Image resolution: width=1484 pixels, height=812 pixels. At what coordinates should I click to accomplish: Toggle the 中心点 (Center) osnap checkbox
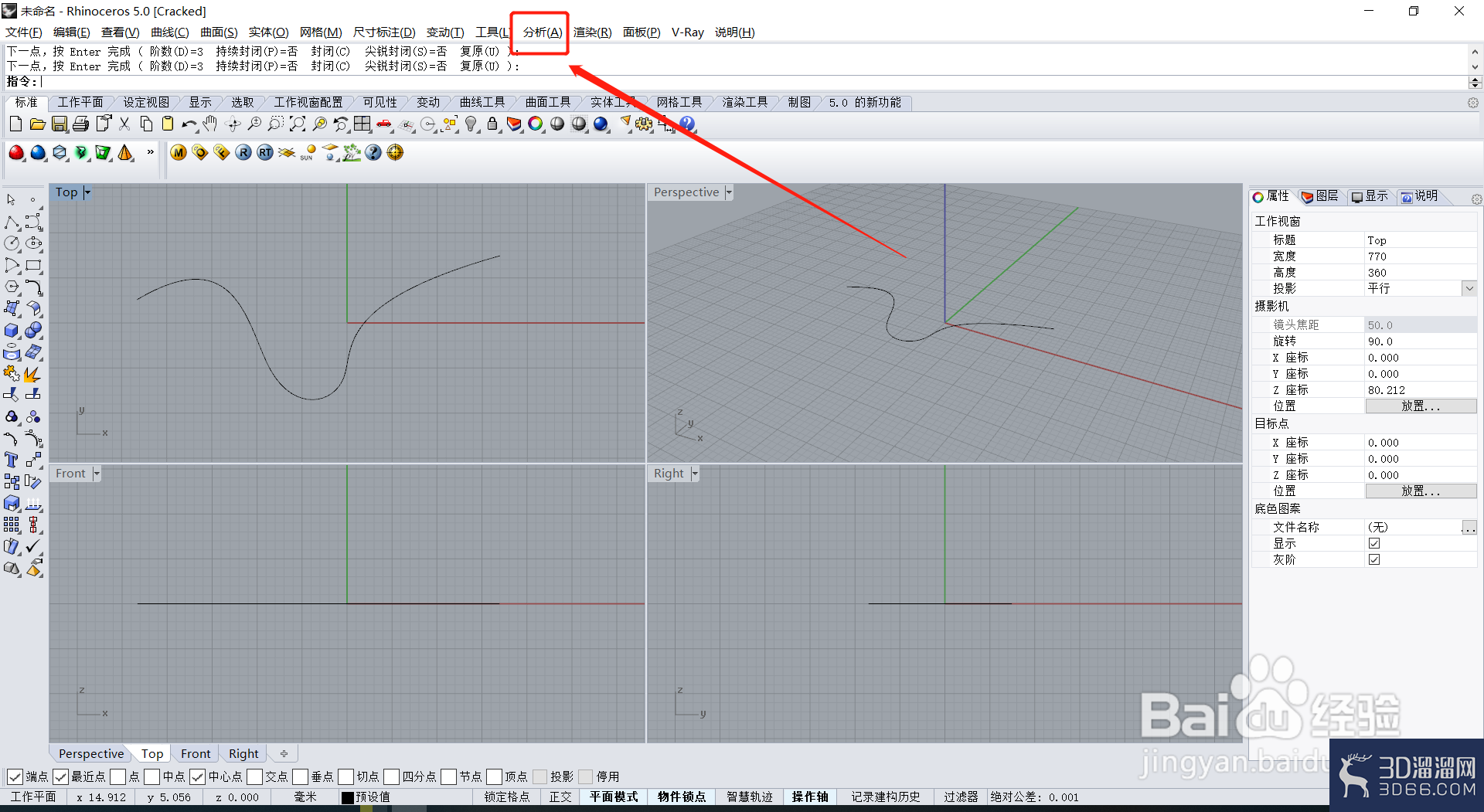197,776
